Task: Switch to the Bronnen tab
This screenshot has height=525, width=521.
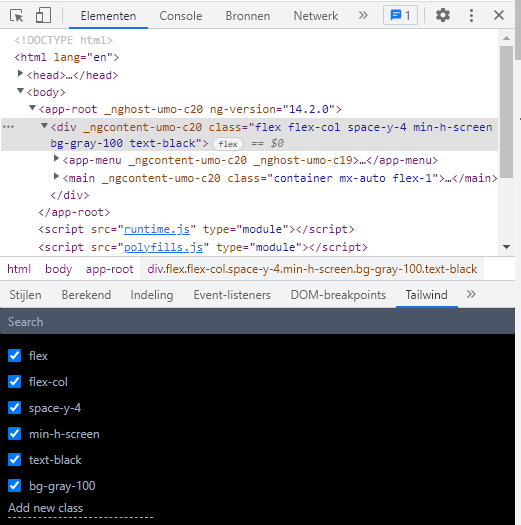Action: point(248,16)
